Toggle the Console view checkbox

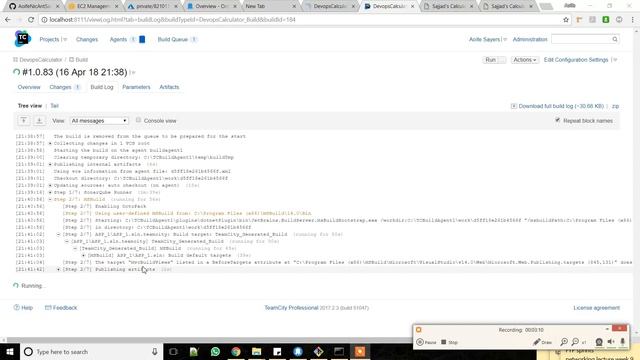(x=138, y=120)
